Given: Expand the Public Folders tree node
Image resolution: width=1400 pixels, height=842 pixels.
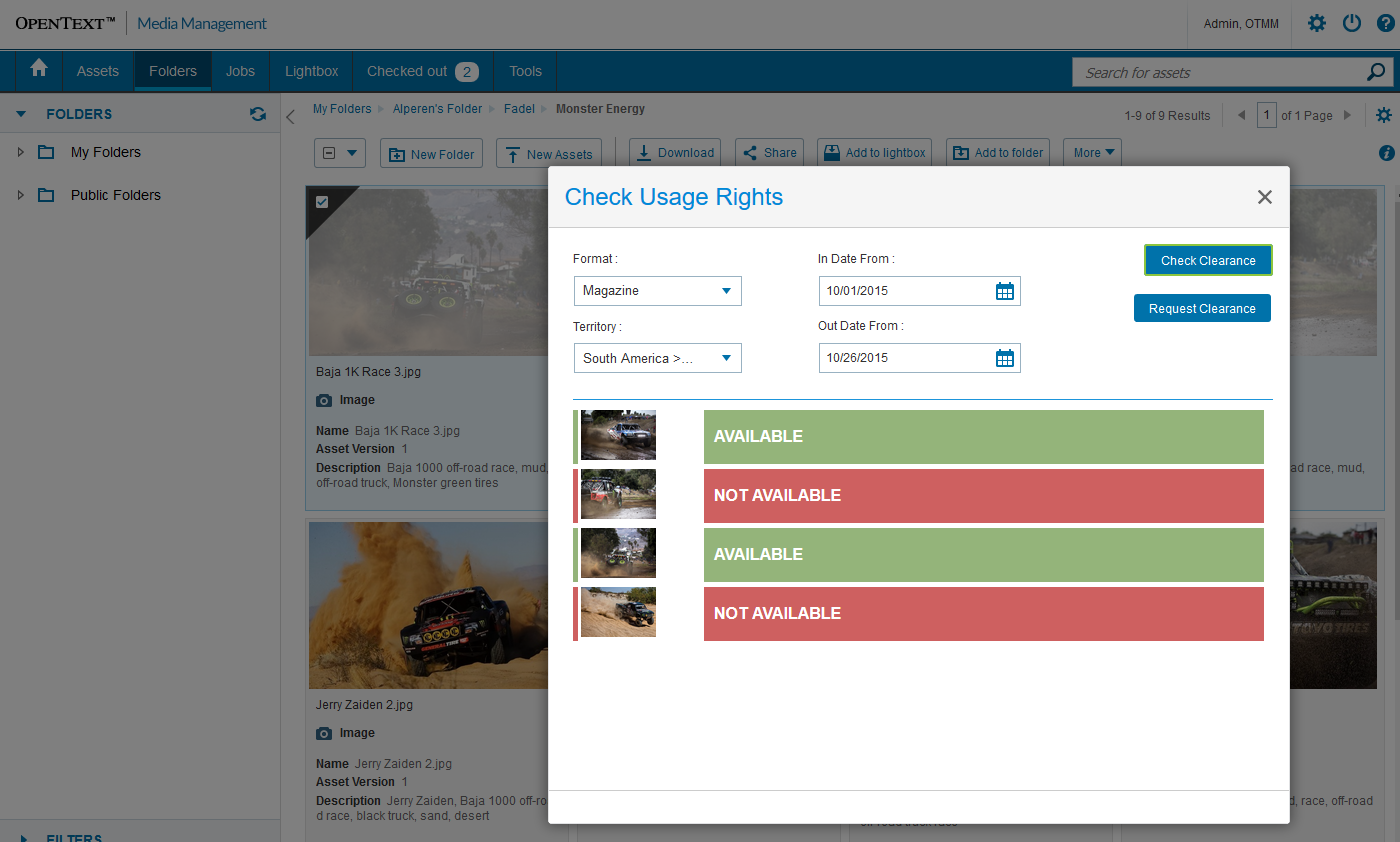Looking at the screenshot, I should click(20, 195).
